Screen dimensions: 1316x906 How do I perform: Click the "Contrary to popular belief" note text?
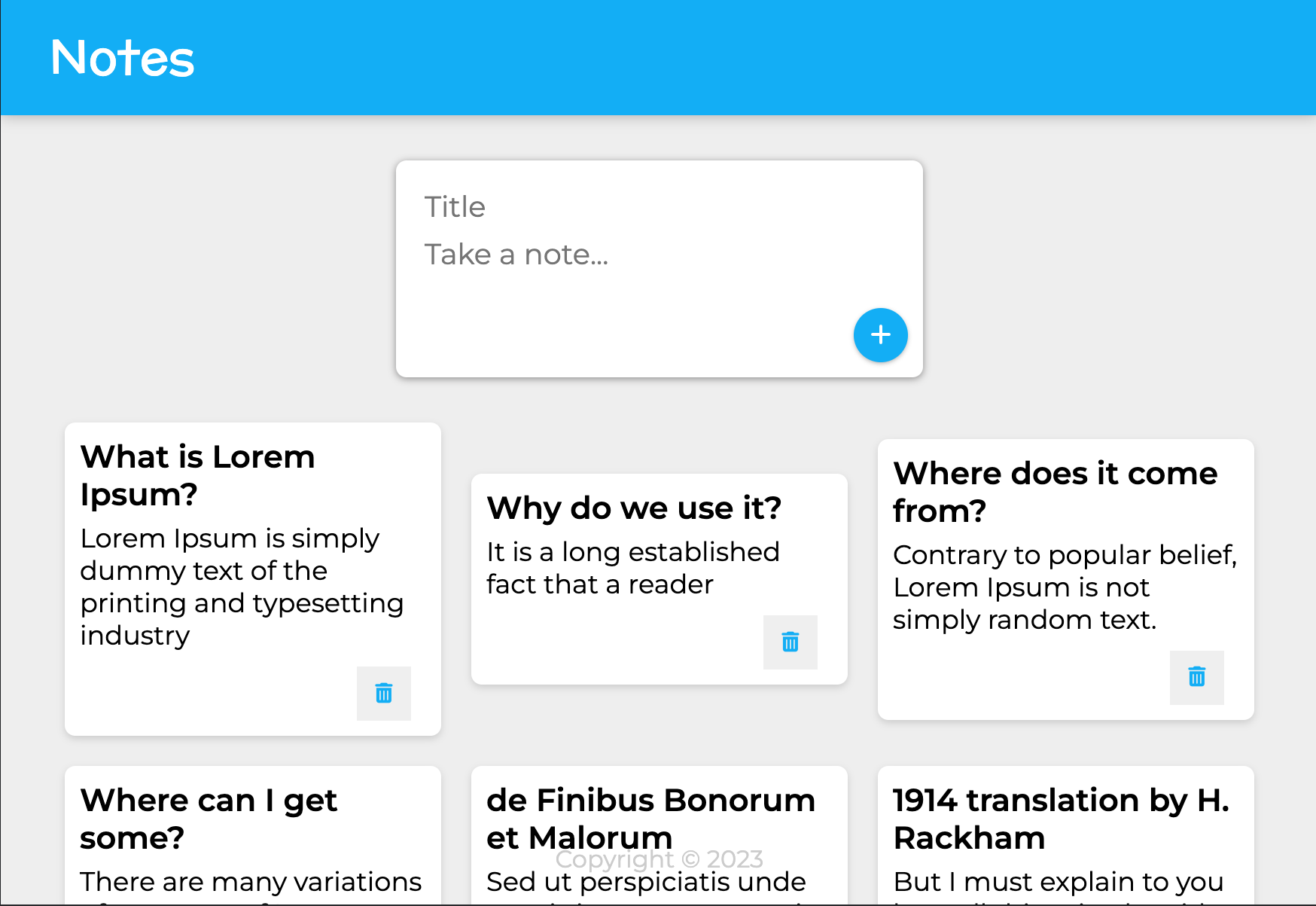pos(1065,587)
